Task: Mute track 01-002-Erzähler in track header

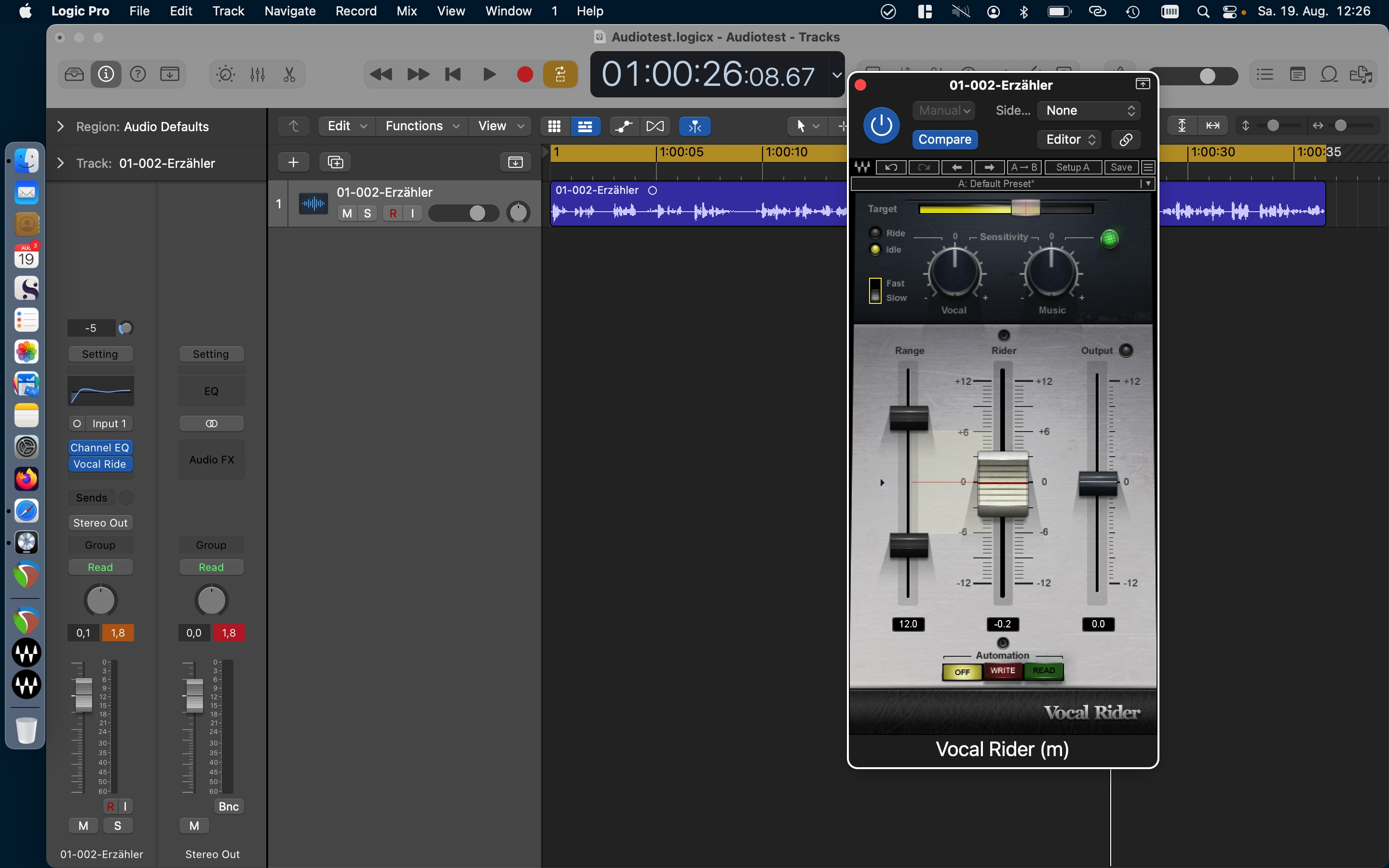Action: point(347,214)
